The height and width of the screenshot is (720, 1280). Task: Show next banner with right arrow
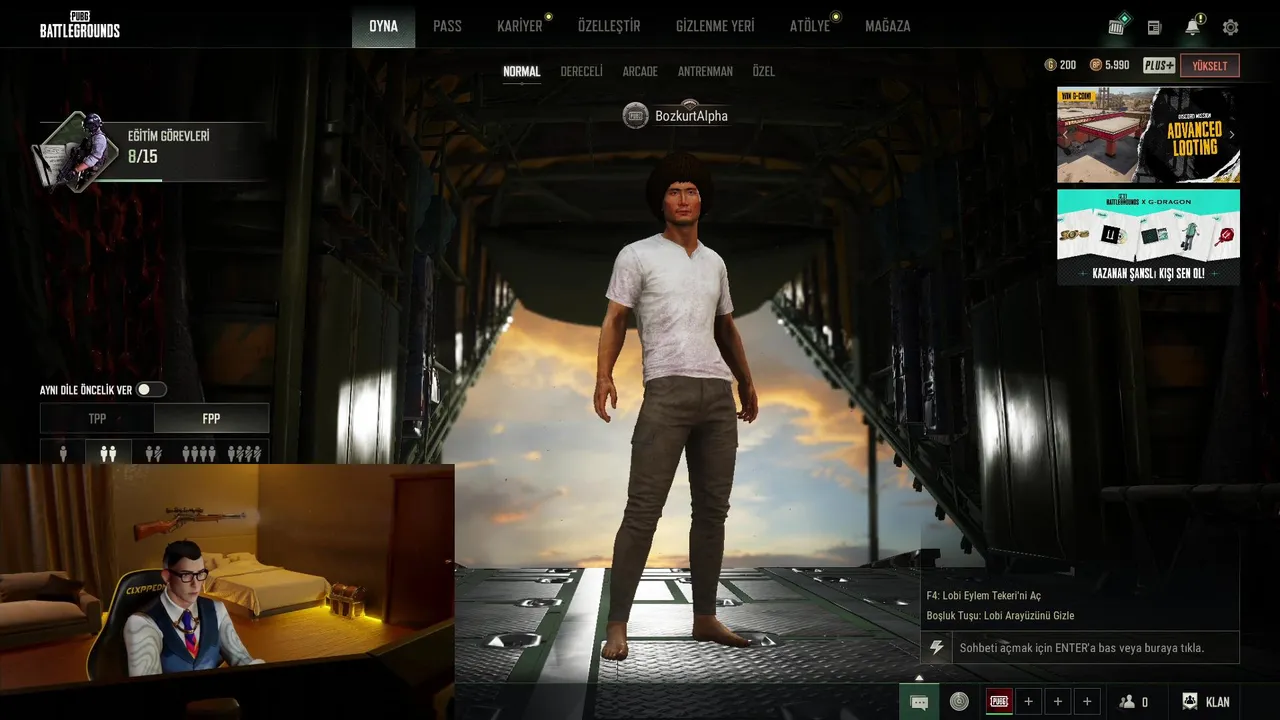pos(1231,134)
